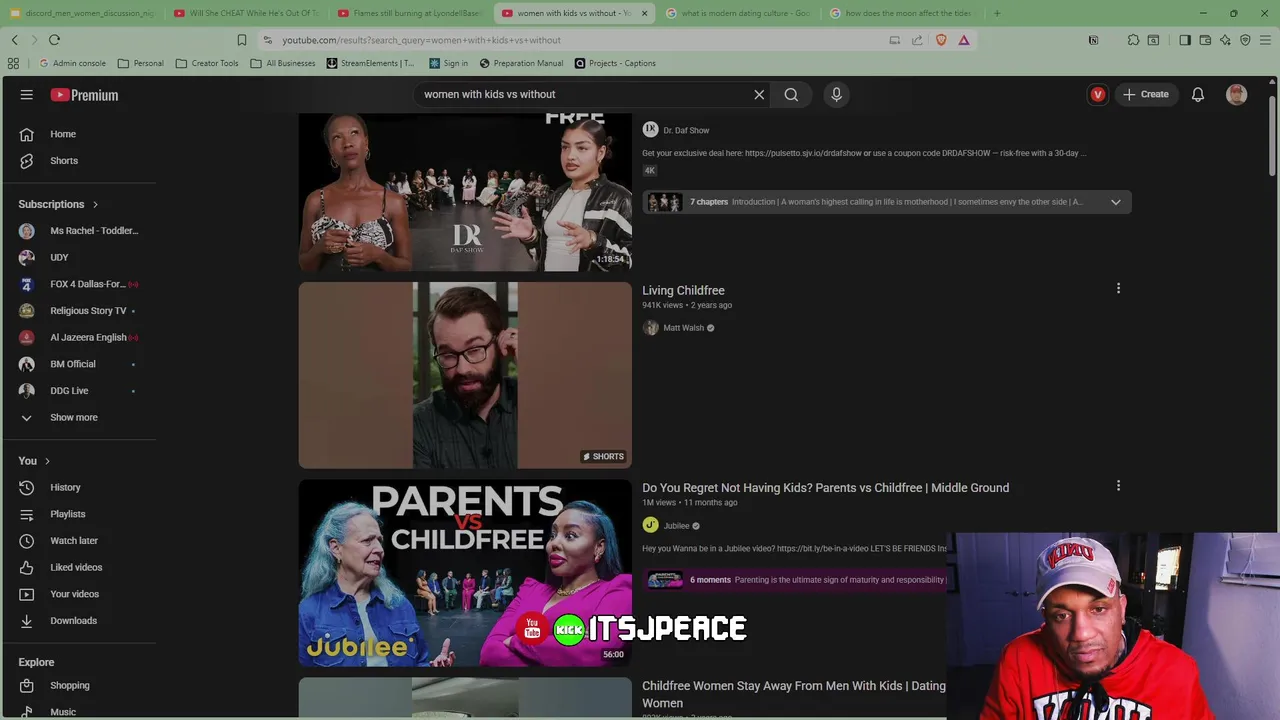
Task: Start voice search with microphone icon
Action: pyautogui.click(x=837, y=94)
